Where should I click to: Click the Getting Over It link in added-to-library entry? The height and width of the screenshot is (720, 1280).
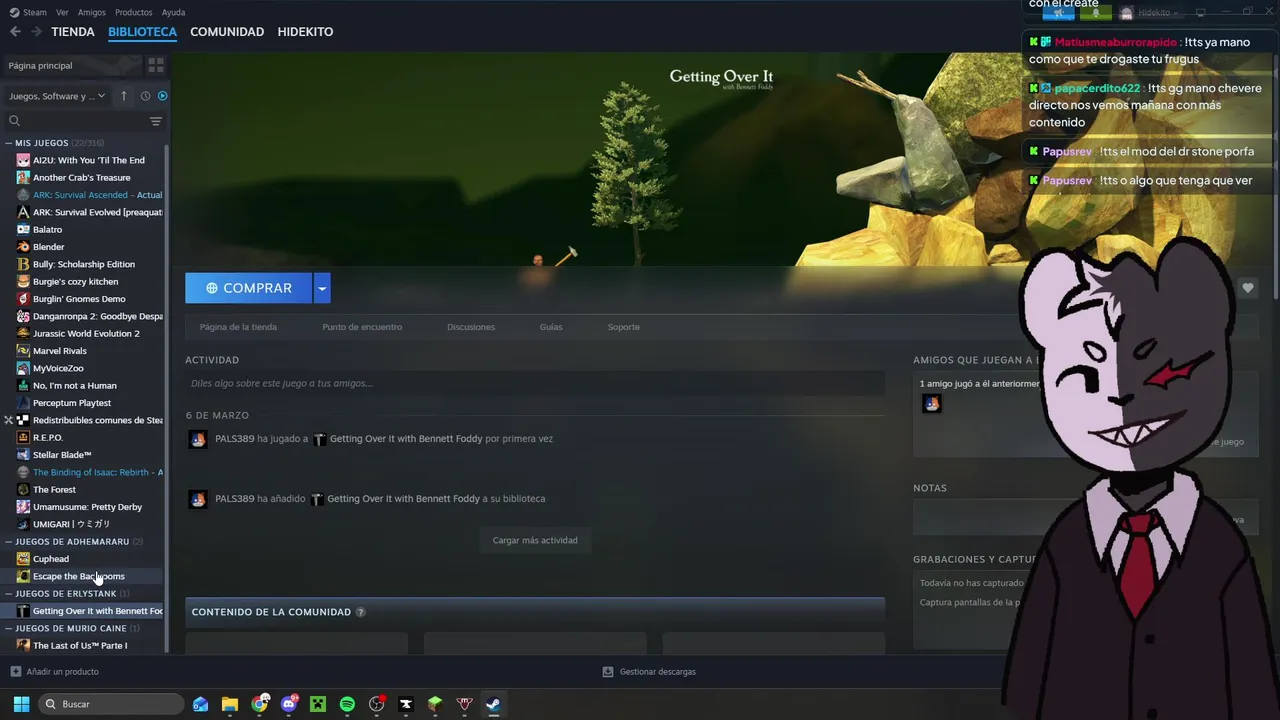point(404,499)
